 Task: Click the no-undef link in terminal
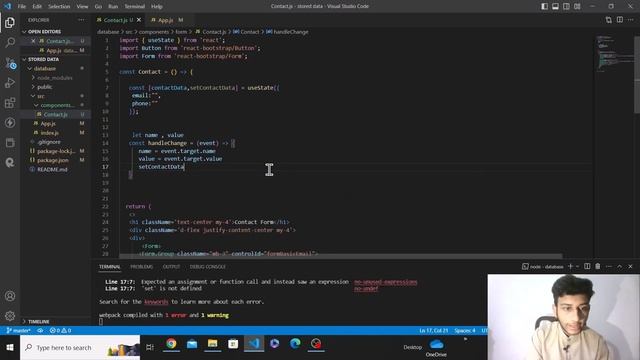click(x=366, y=289)
